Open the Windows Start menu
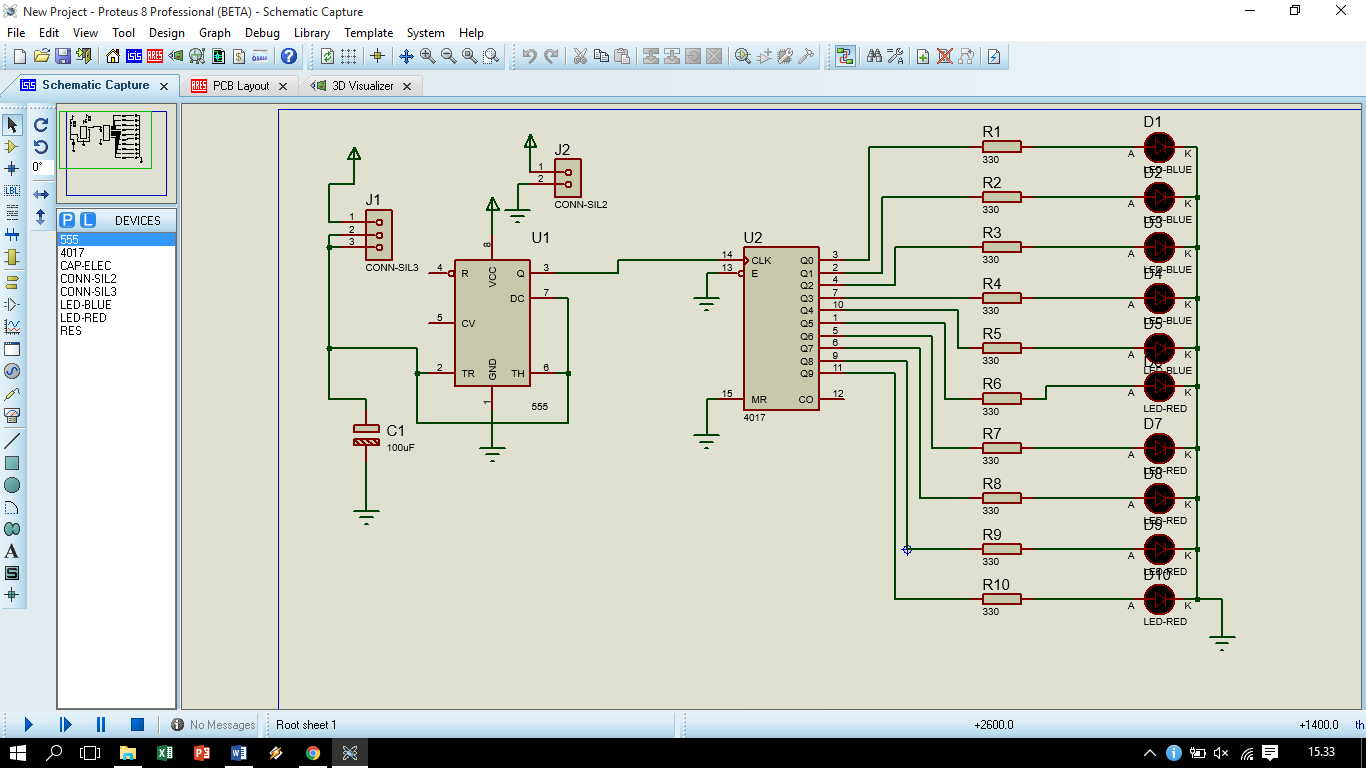The width and height of the screenshot is (1366, 768). 18,753
